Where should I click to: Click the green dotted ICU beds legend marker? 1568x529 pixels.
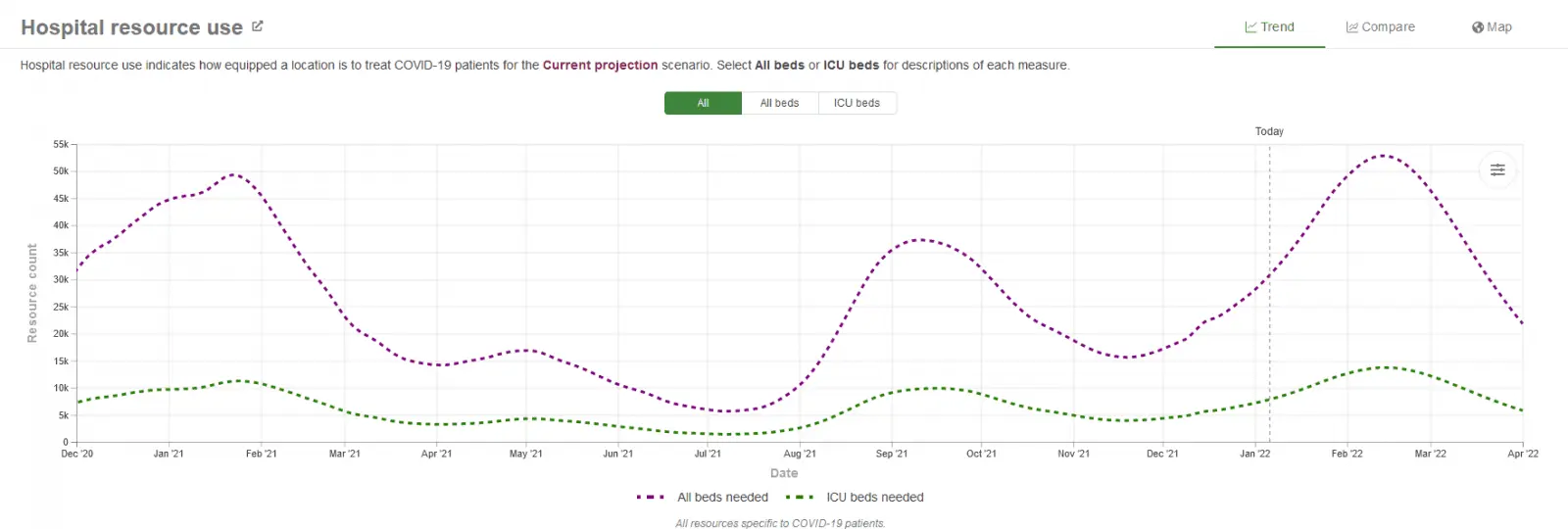[x=800, y=498]
